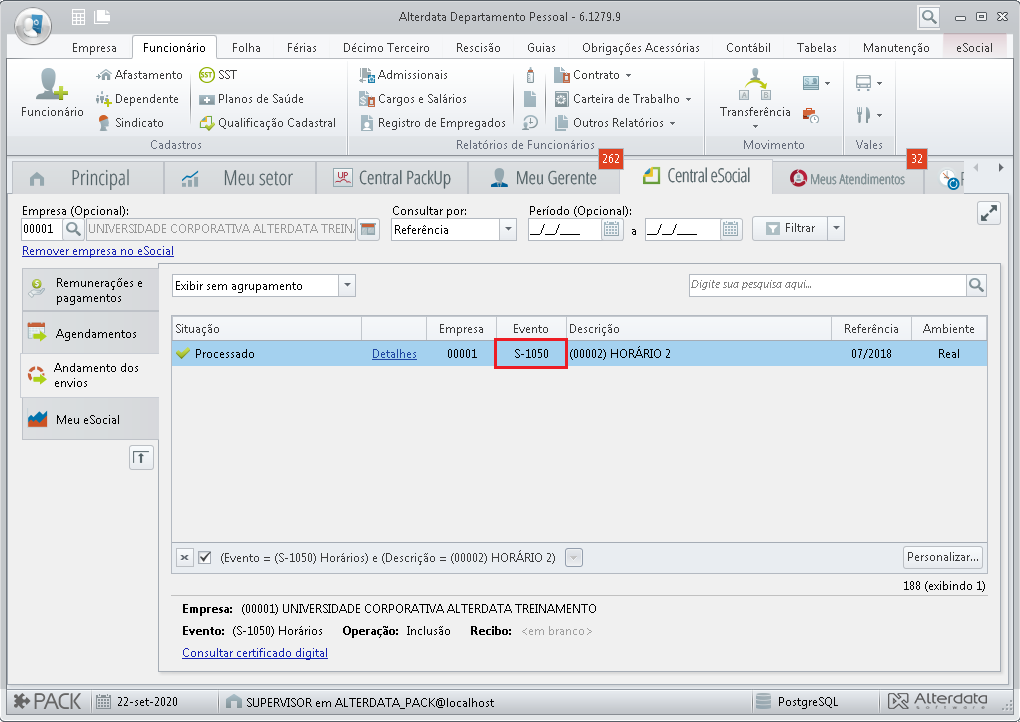Click the Digite sua pesquisa aqui field
The height and width of the screenshot is (722, 1020).
point(827,285)
